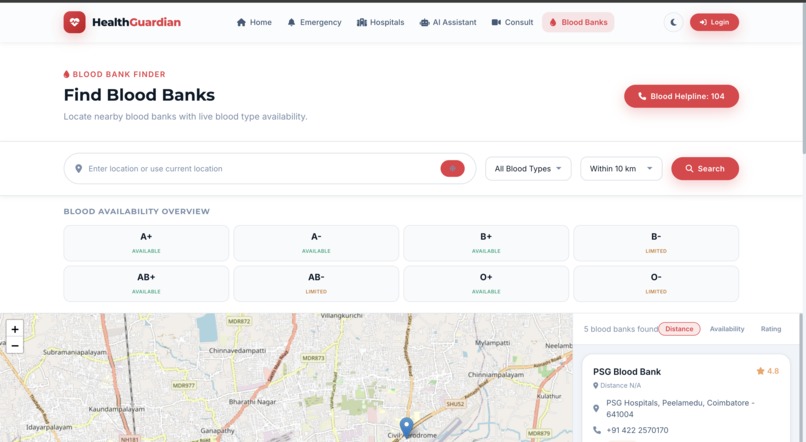Open the Home nav item
Screen dimensions: 806x442
(254, 23)
